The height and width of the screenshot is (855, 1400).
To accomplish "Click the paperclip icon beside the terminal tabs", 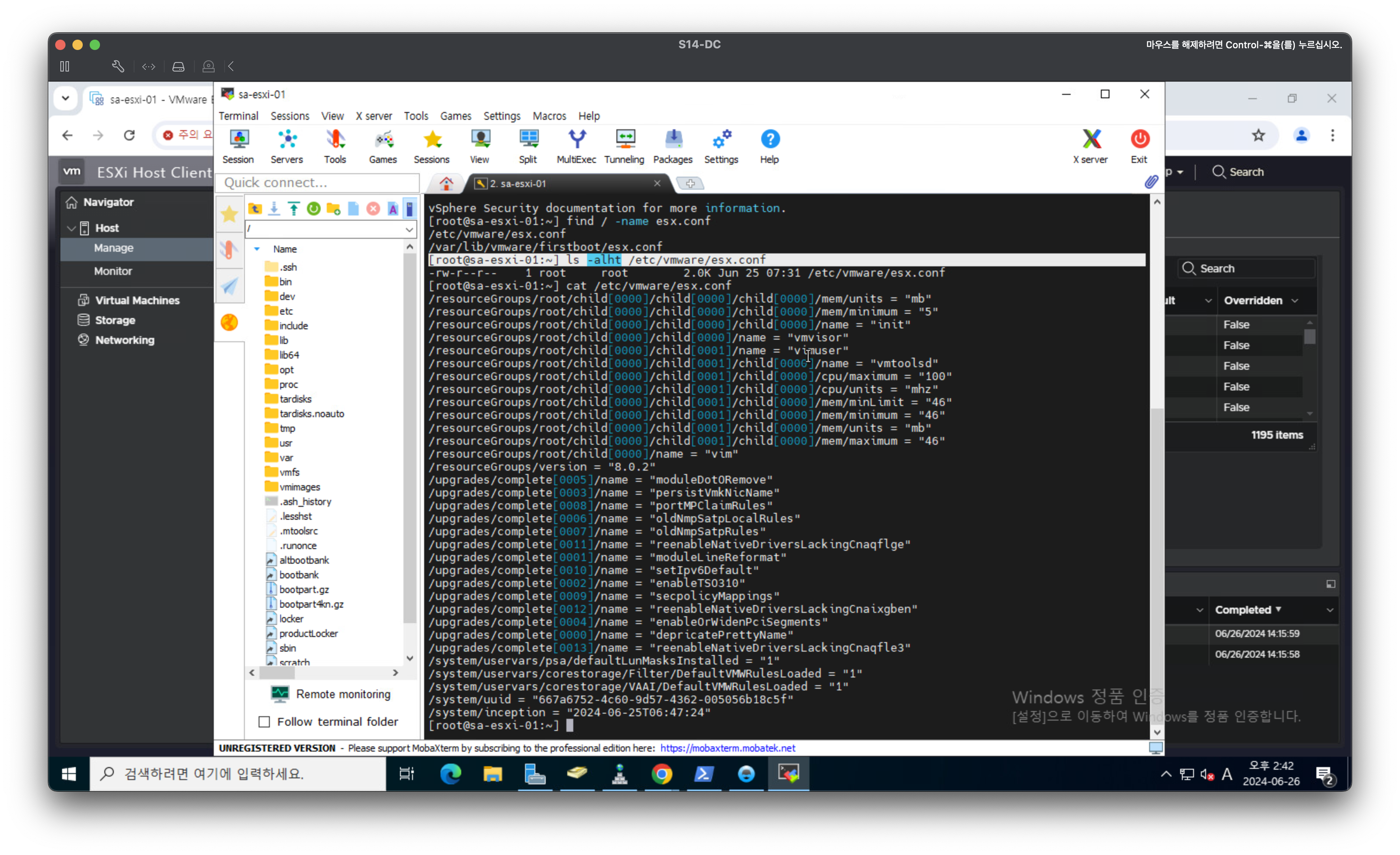I will click(x=1150, y=182).
